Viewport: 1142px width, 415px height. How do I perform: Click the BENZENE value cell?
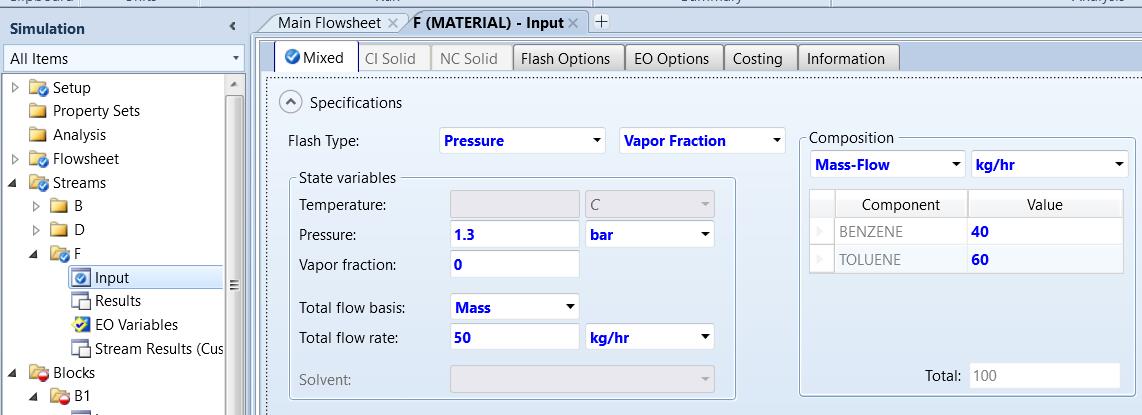pyautogui.click(x=1040, y=232)
